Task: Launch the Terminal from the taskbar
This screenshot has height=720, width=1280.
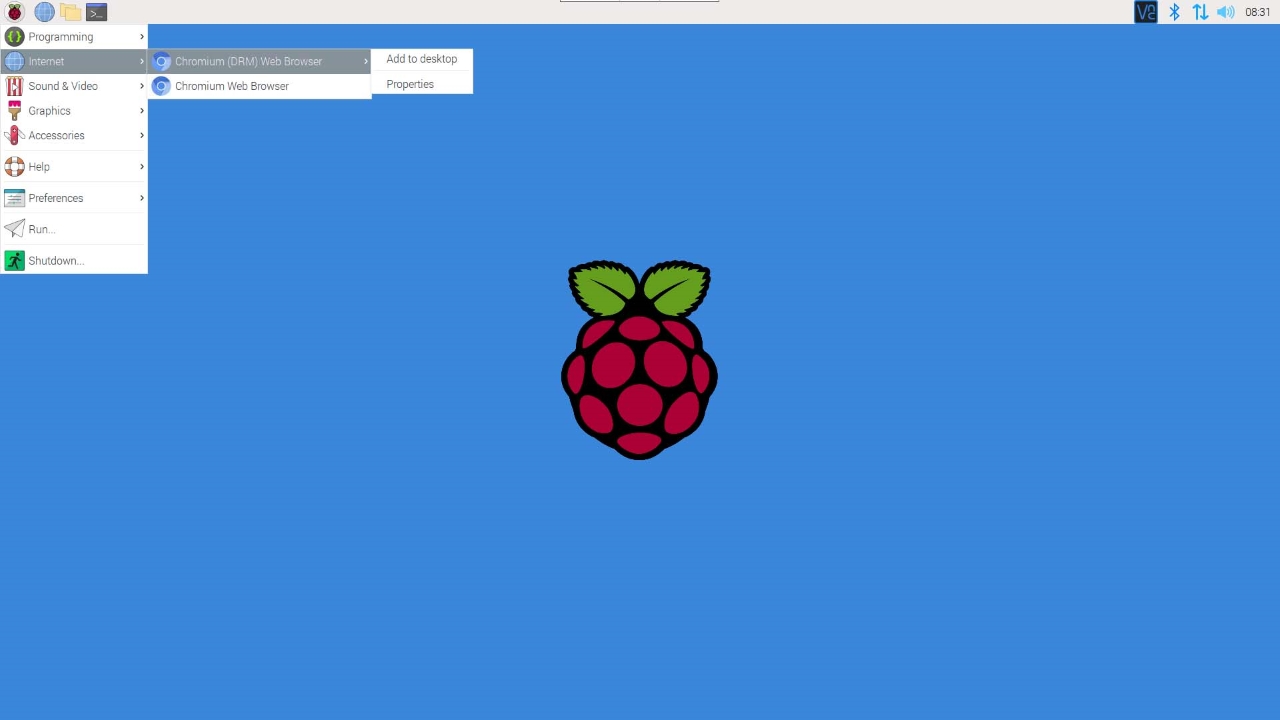Action: (96, 12)
